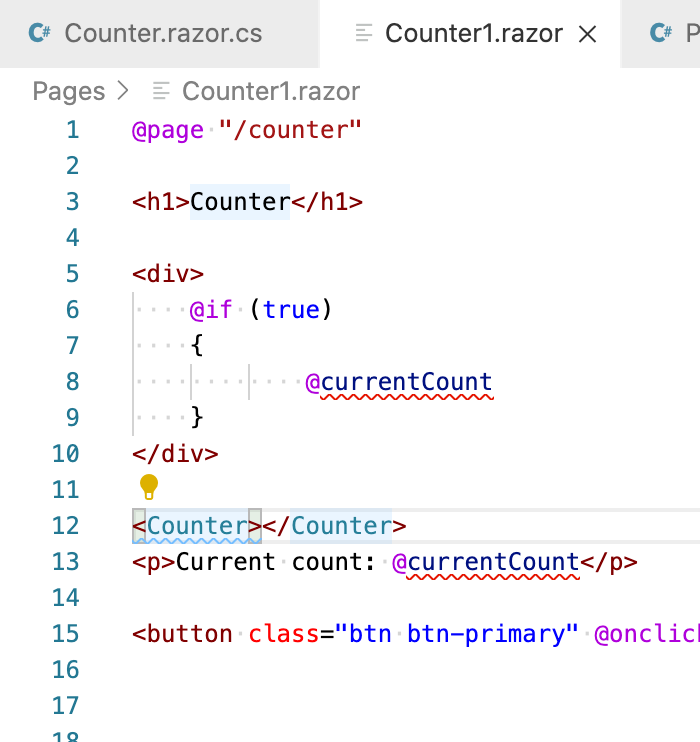The image size is (700, 742).
Task: Click the closing </h1> tag on line 3
Action: (327, 202)
